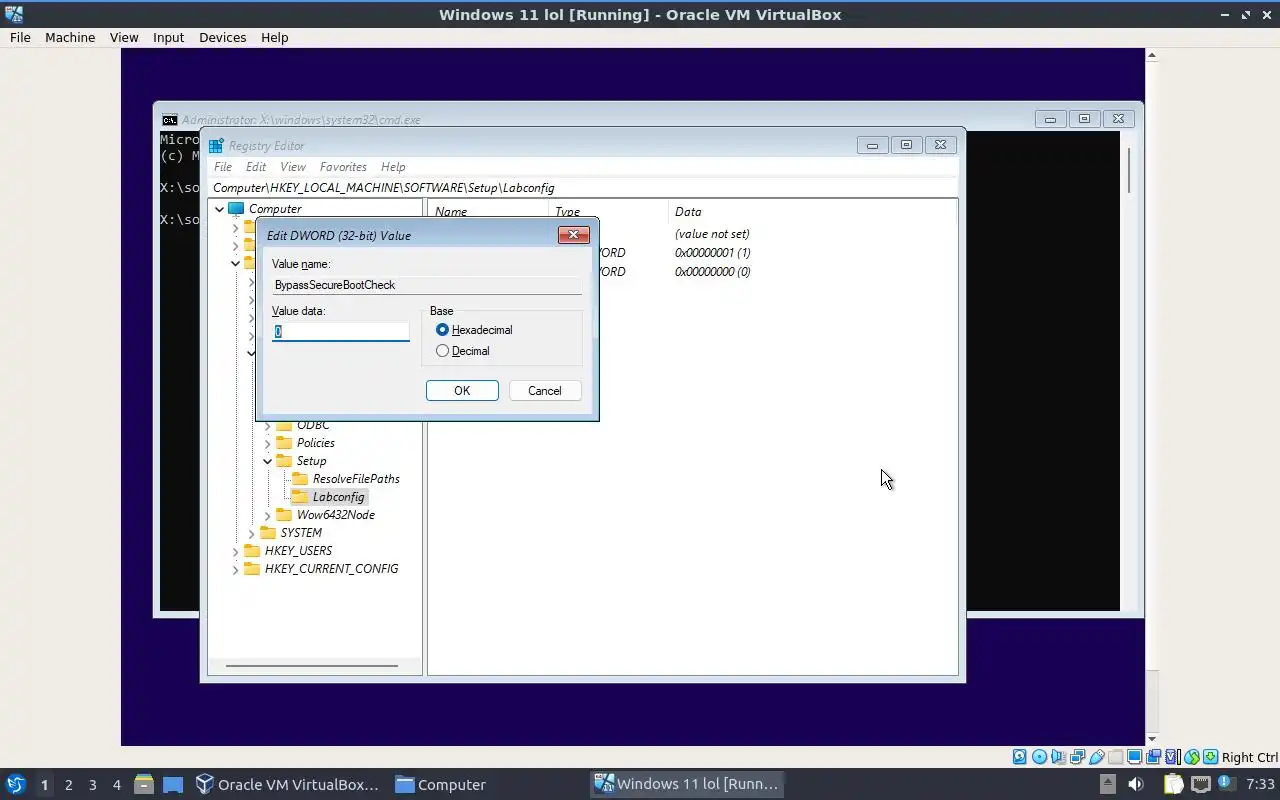Click the HKEY_USERS folder icon
The width and height of the screenshot is (1280, 800).
tap(252, 550)
